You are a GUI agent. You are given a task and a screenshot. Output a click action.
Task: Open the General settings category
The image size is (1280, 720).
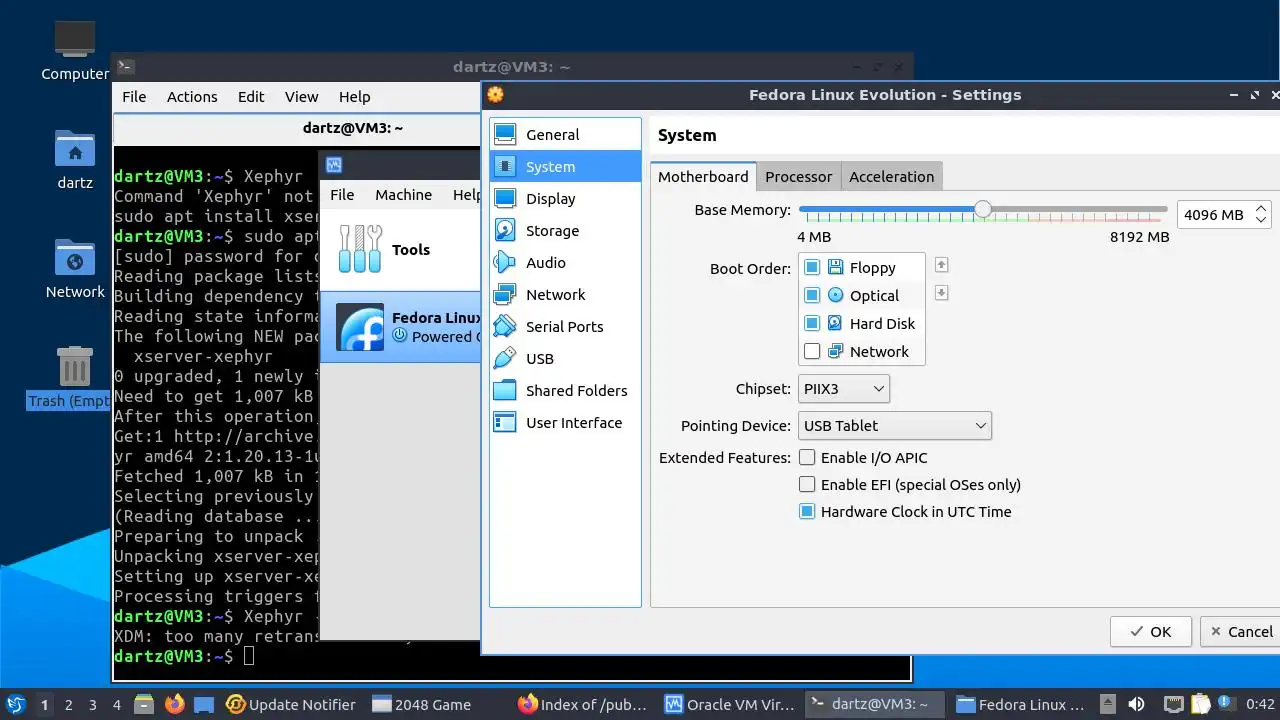pyautogui.click(x=565, y=135)
